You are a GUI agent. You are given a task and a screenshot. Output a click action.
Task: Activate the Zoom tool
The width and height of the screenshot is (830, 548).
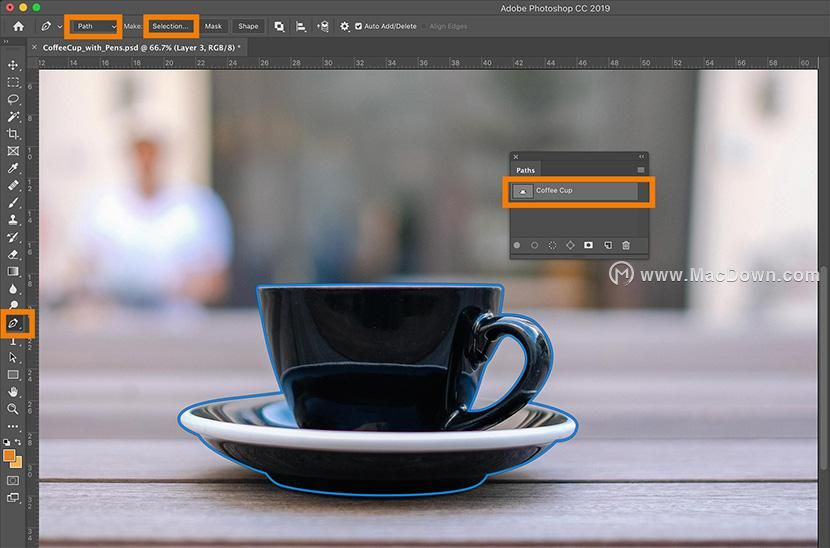point(13,408)
